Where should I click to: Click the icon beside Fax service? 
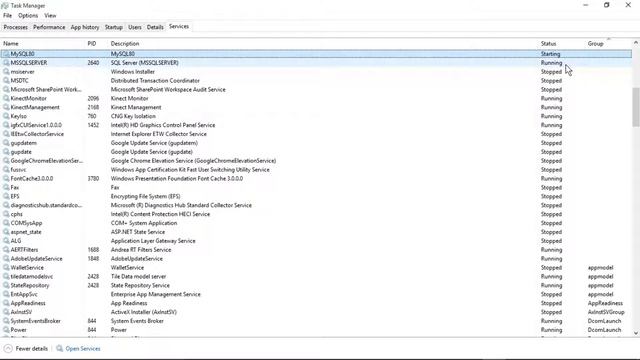6,187
